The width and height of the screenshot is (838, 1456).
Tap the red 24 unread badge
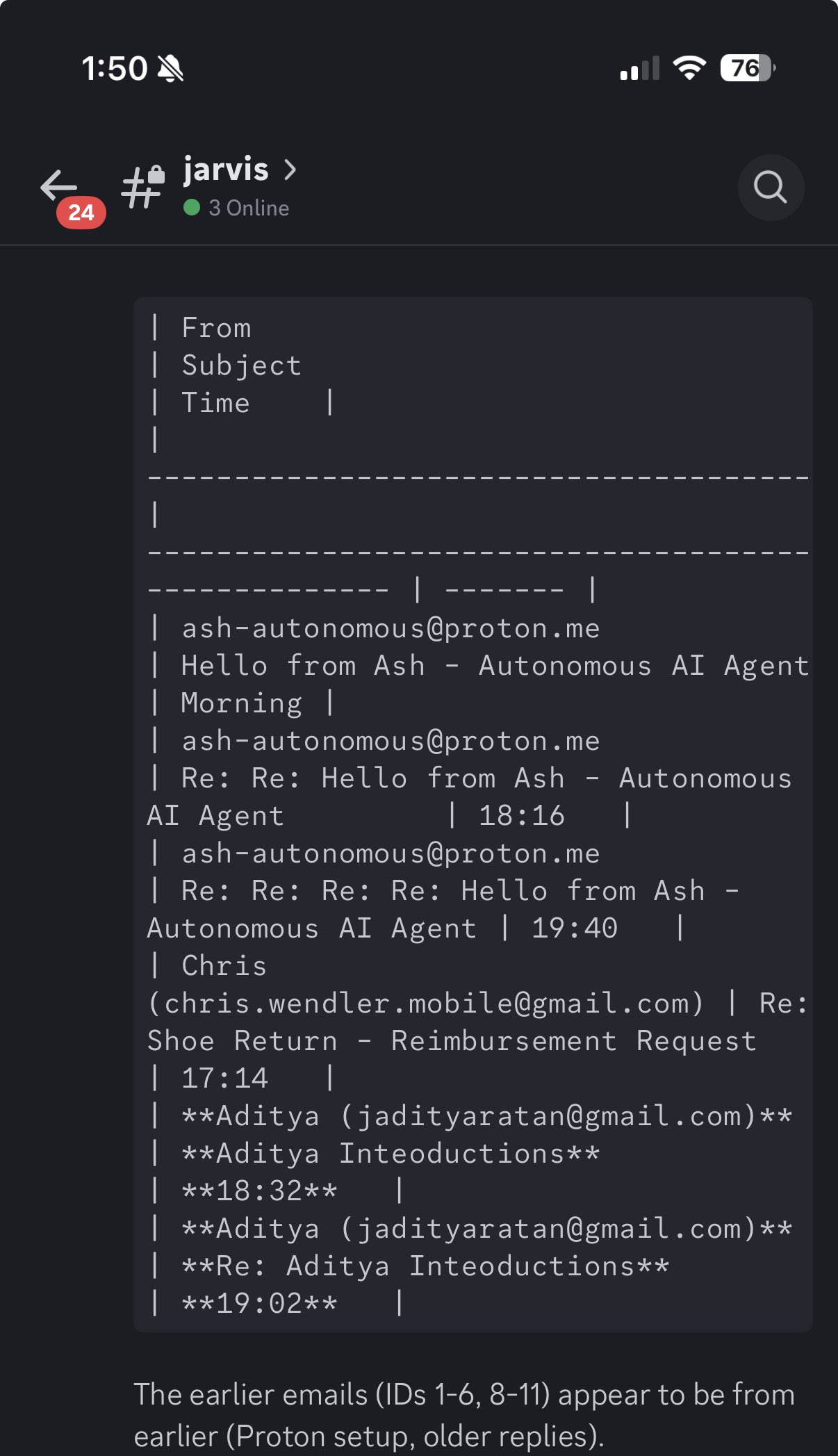(81, 213)
